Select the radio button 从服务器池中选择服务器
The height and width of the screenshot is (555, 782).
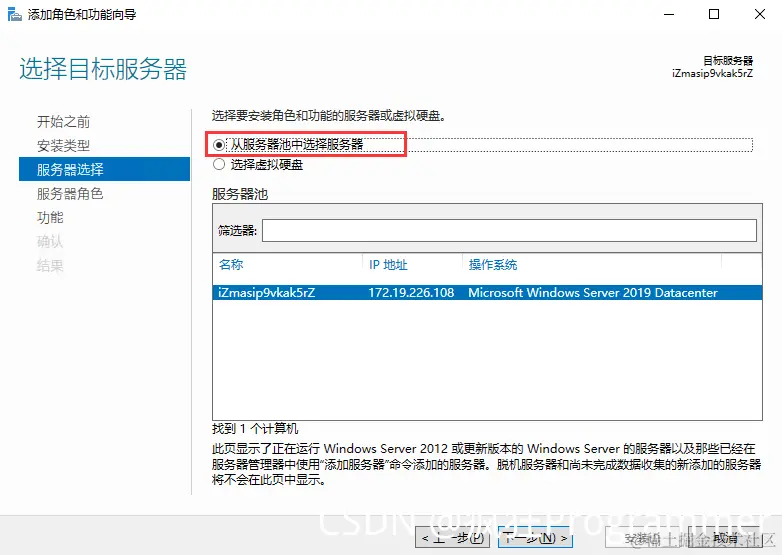(x=218, y=145)
